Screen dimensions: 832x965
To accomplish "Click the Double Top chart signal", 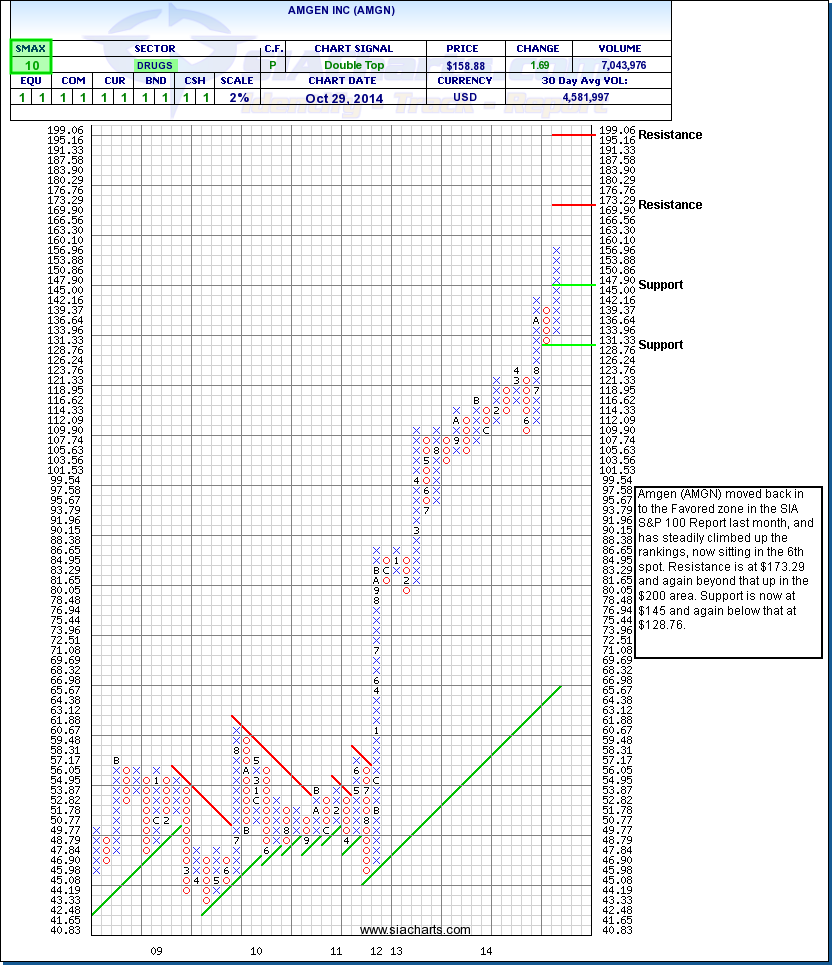I will pos(353,65).
